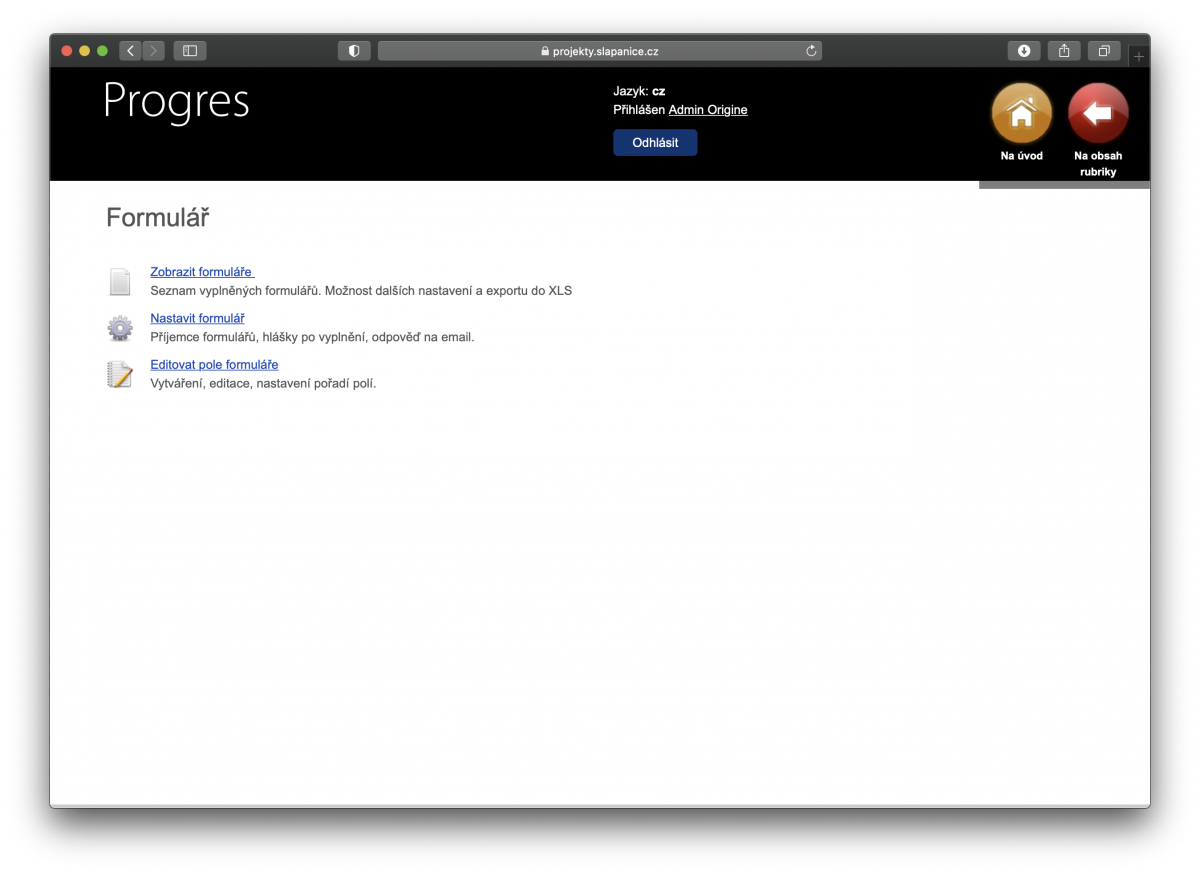Navigate back with the browser back arrow
Viewport: 1200px width, 874px height.
point(130,50)
